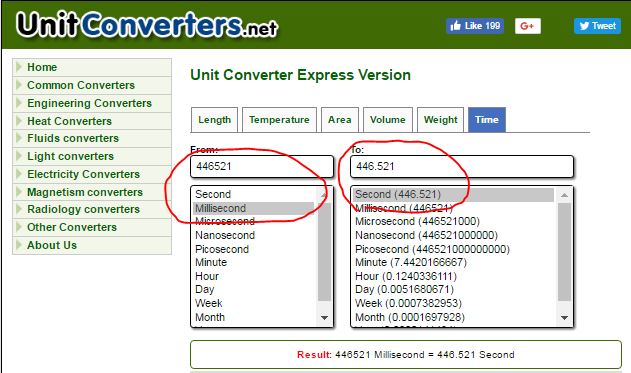This screenshot has width=631, height=373.
Task: Open Radiology converters in sidebar
Action: click(92, 209)
